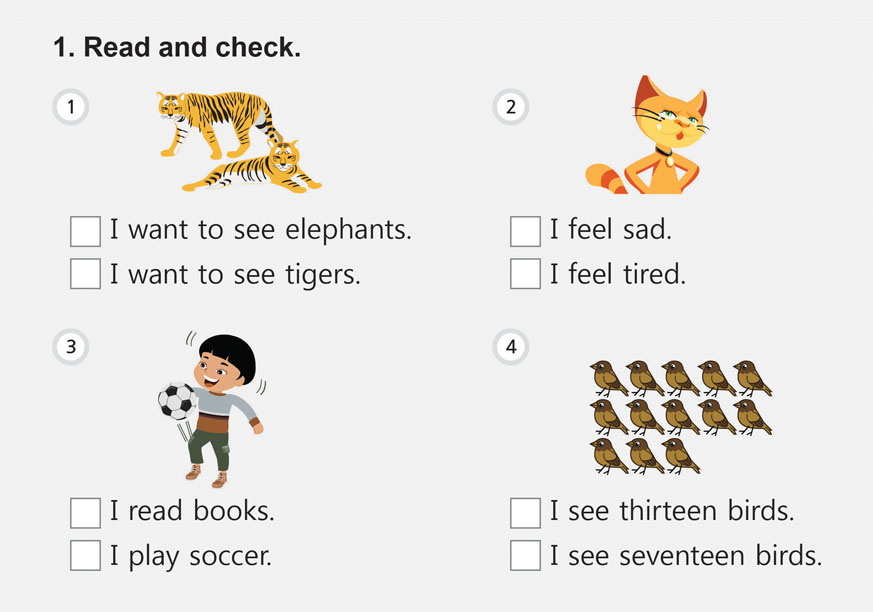The height and width of the screenshot is (612, 873).
Task: Click the group of brown birds
Action: click(680, 415)
